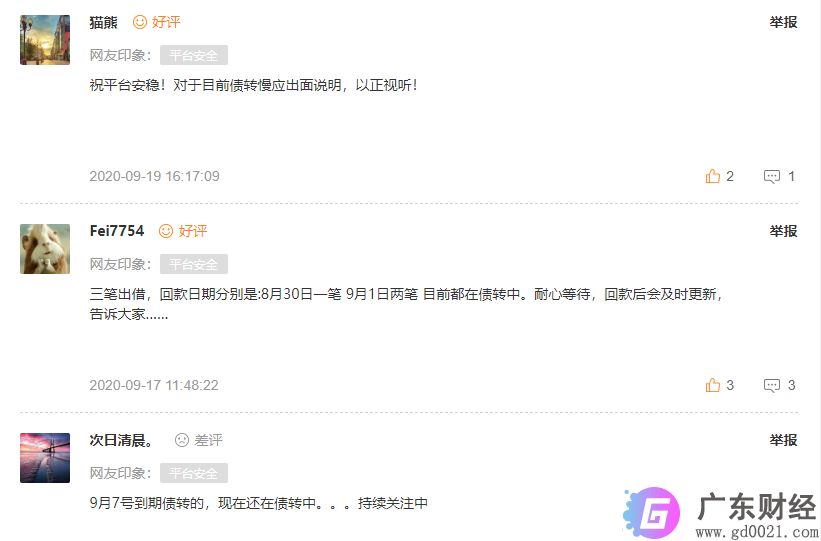The height and width of the screenshot is (541, 821).
Task: Visit the www.gd0021.com watermark link
Action: (x=757, y=532)
